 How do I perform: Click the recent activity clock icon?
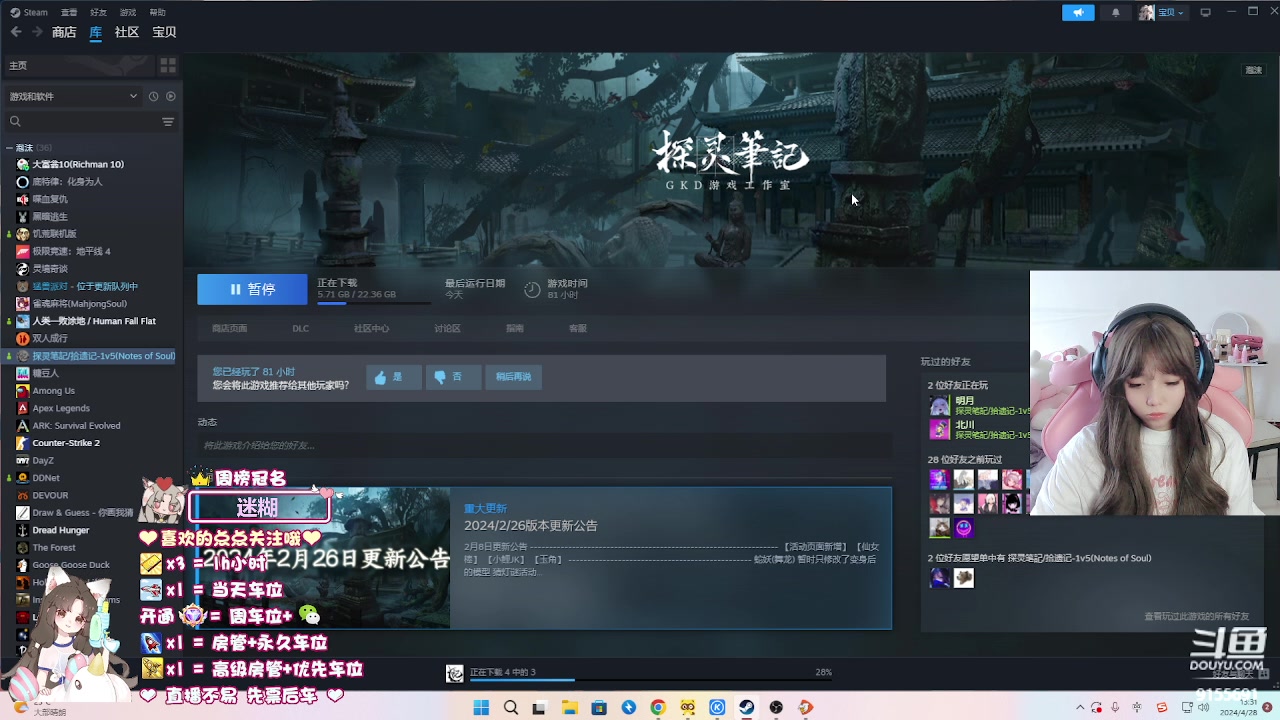point(153,96)
